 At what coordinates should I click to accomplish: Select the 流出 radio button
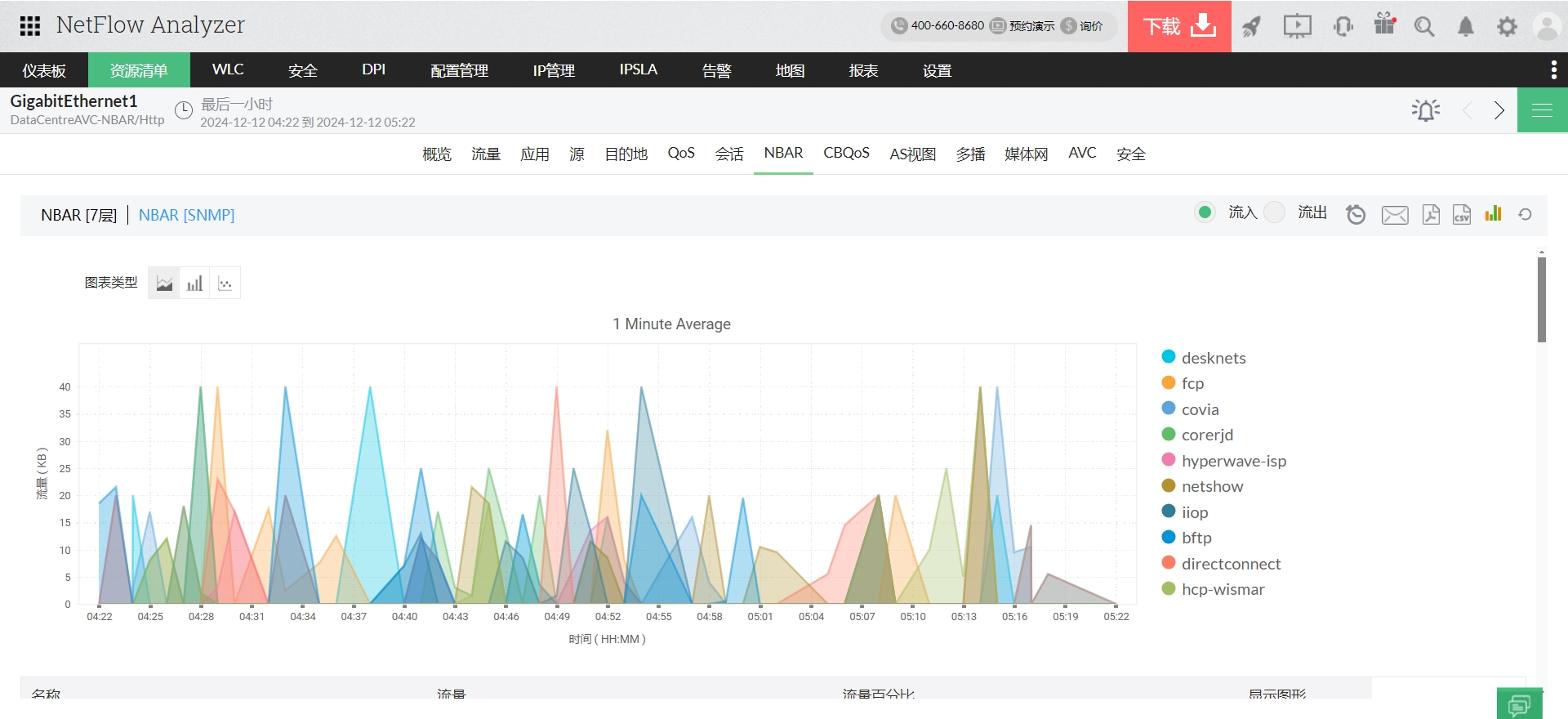(1274, 212)
